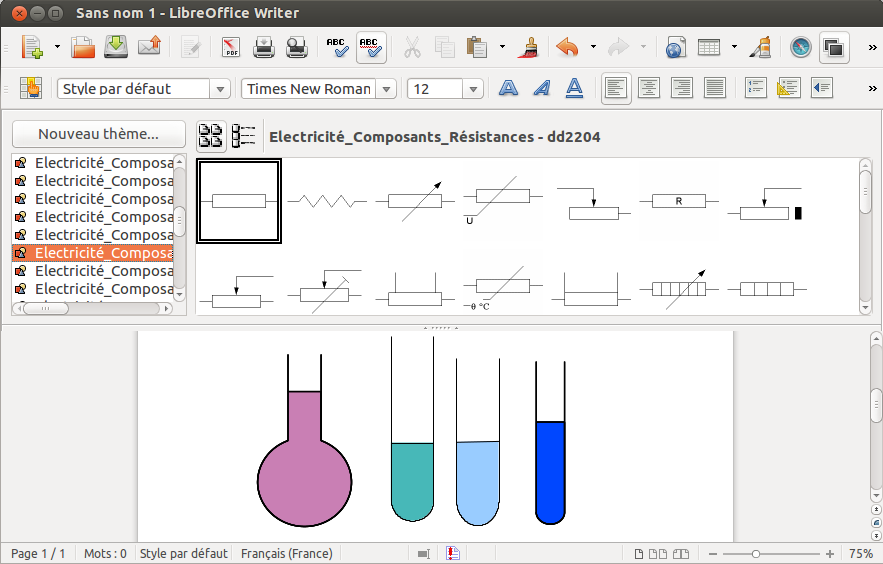Click the Times New Roman font name field
The width and height of the screenshot is (883, 564).
(x=309, y=89)
